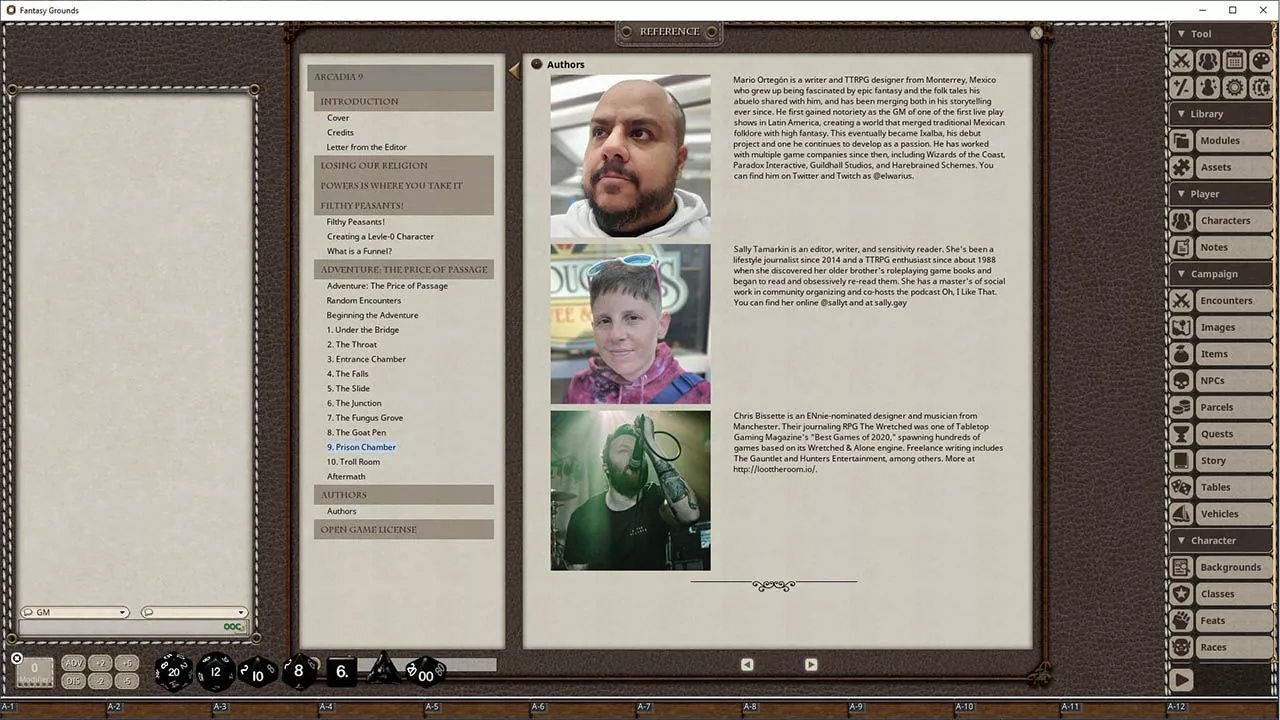1280x720 pixels.
Task: Select Filthy Peasants! chapter header
Action: point(404,205)
